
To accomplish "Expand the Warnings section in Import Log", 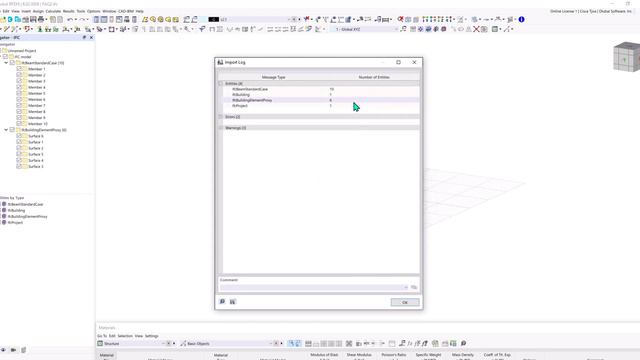I will 221,128.
